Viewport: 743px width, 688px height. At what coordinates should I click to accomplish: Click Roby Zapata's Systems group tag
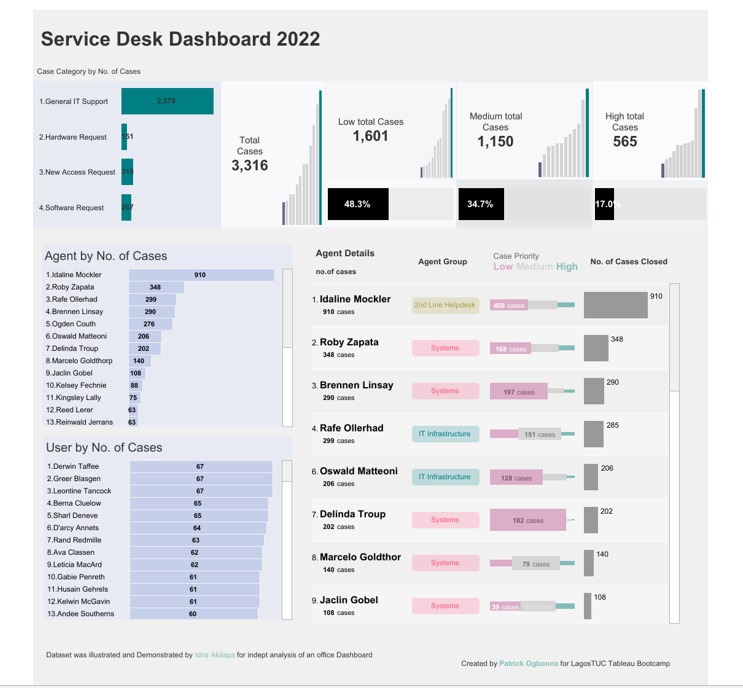pos(445,348)
